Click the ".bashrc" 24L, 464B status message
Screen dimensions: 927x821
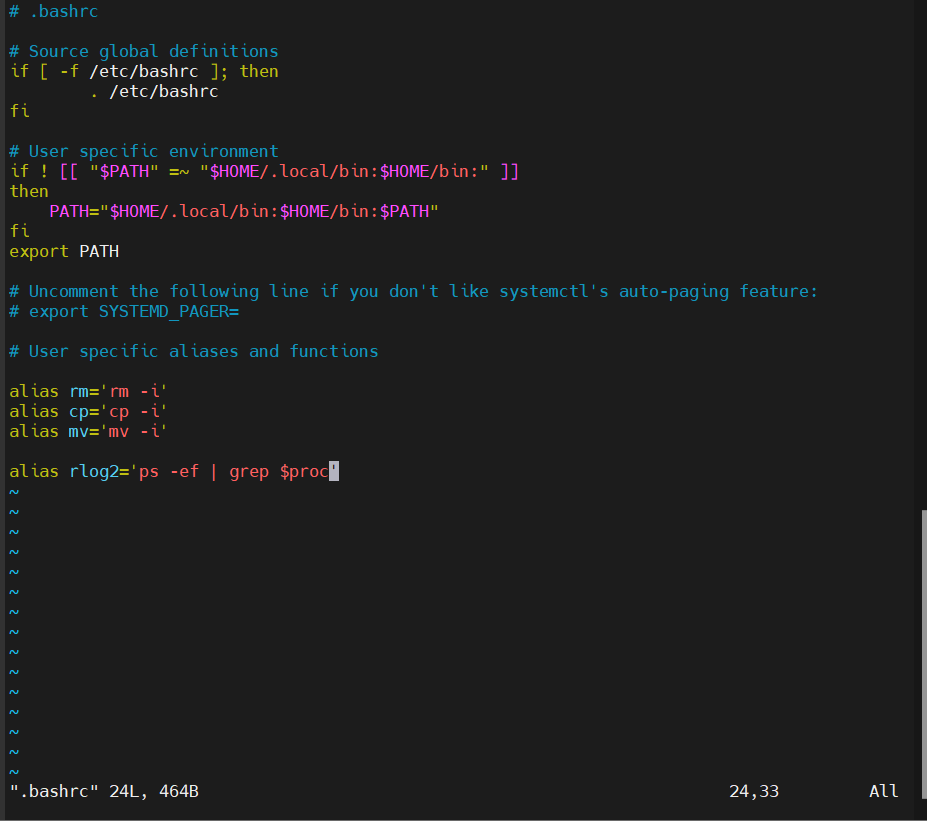(x=104, y=791)
